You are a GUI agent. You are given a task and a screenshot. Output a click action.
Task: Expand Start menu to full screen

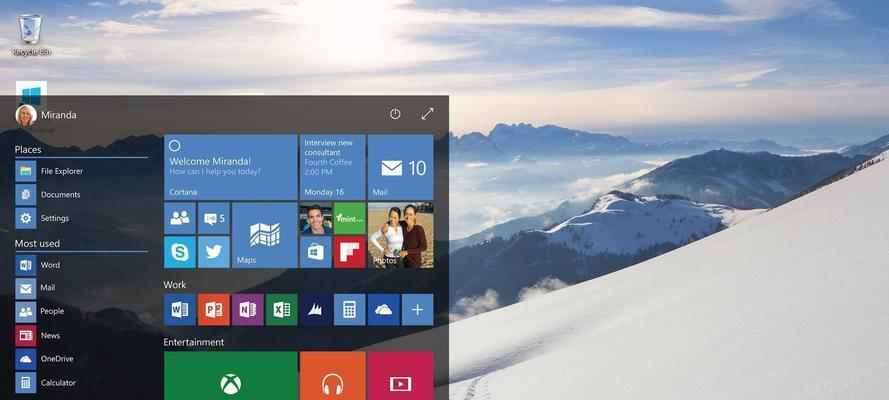(x=427, y=114)
